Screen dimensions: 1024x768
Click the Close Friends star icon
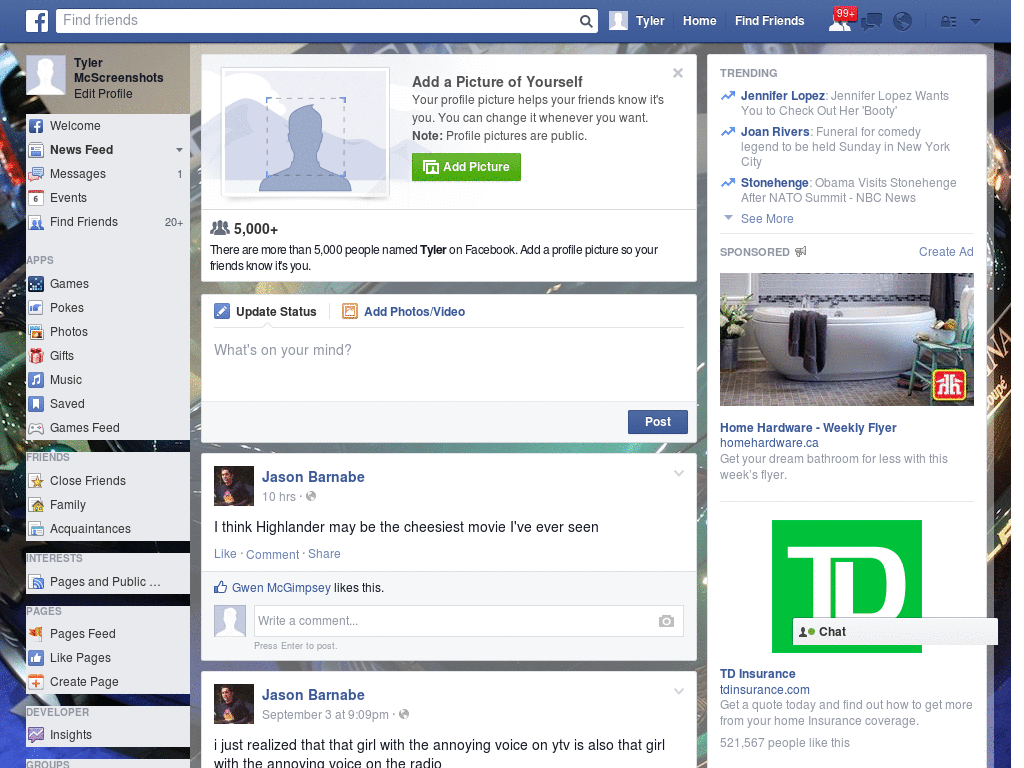point(37,481)
